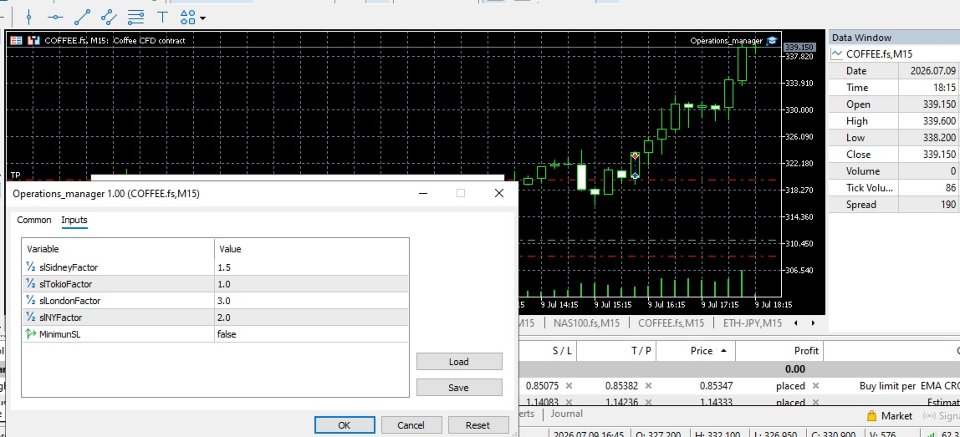The image size is (960, 437).
Task: Minimize the Operations_manager dialog
Action: coord(422,193)
